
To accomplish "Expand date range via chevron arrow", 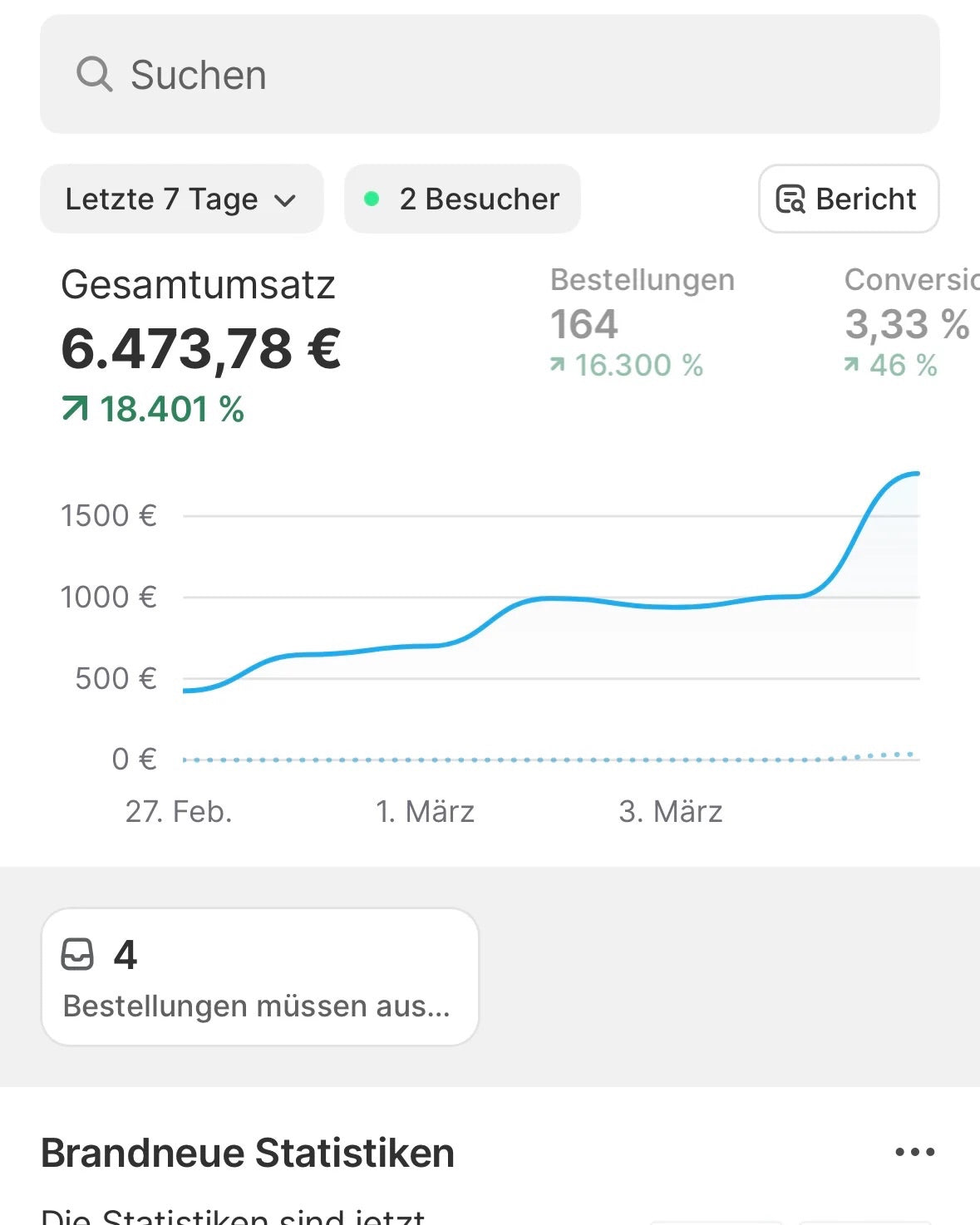I will click(x=285, y=200).
